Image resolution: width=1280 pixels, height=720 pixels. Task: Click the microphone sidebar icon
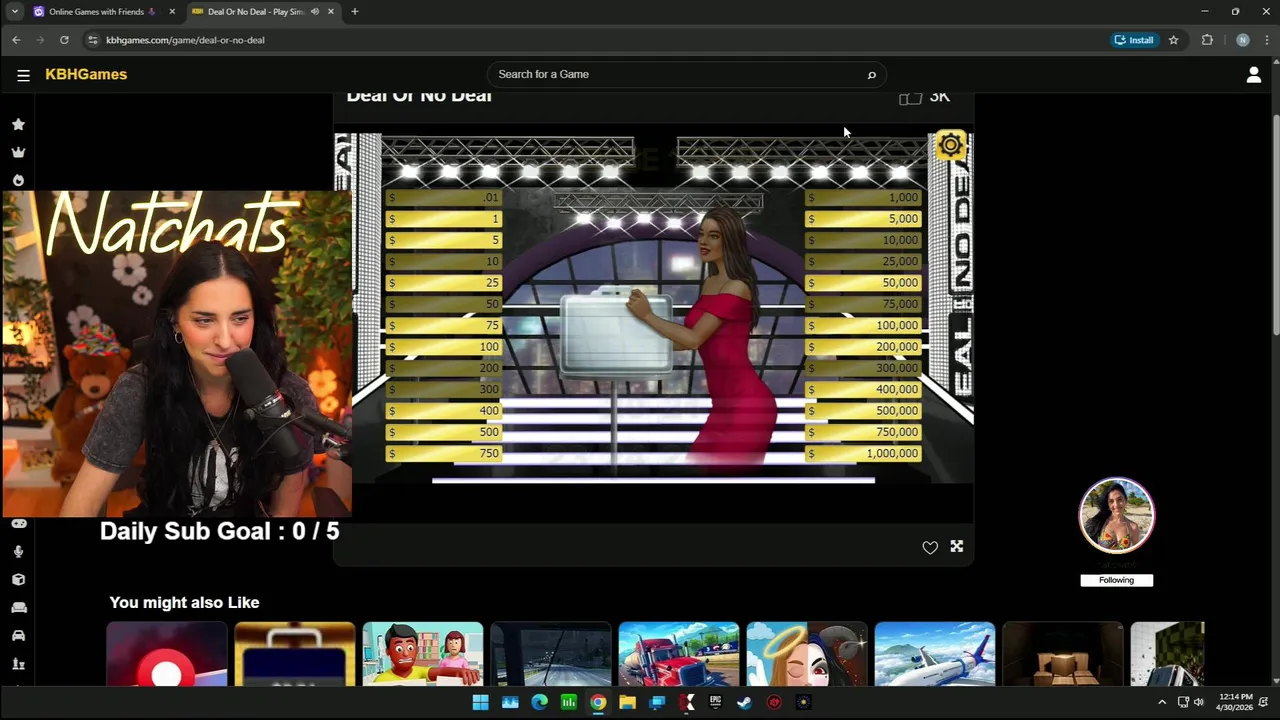coord(18,552)
